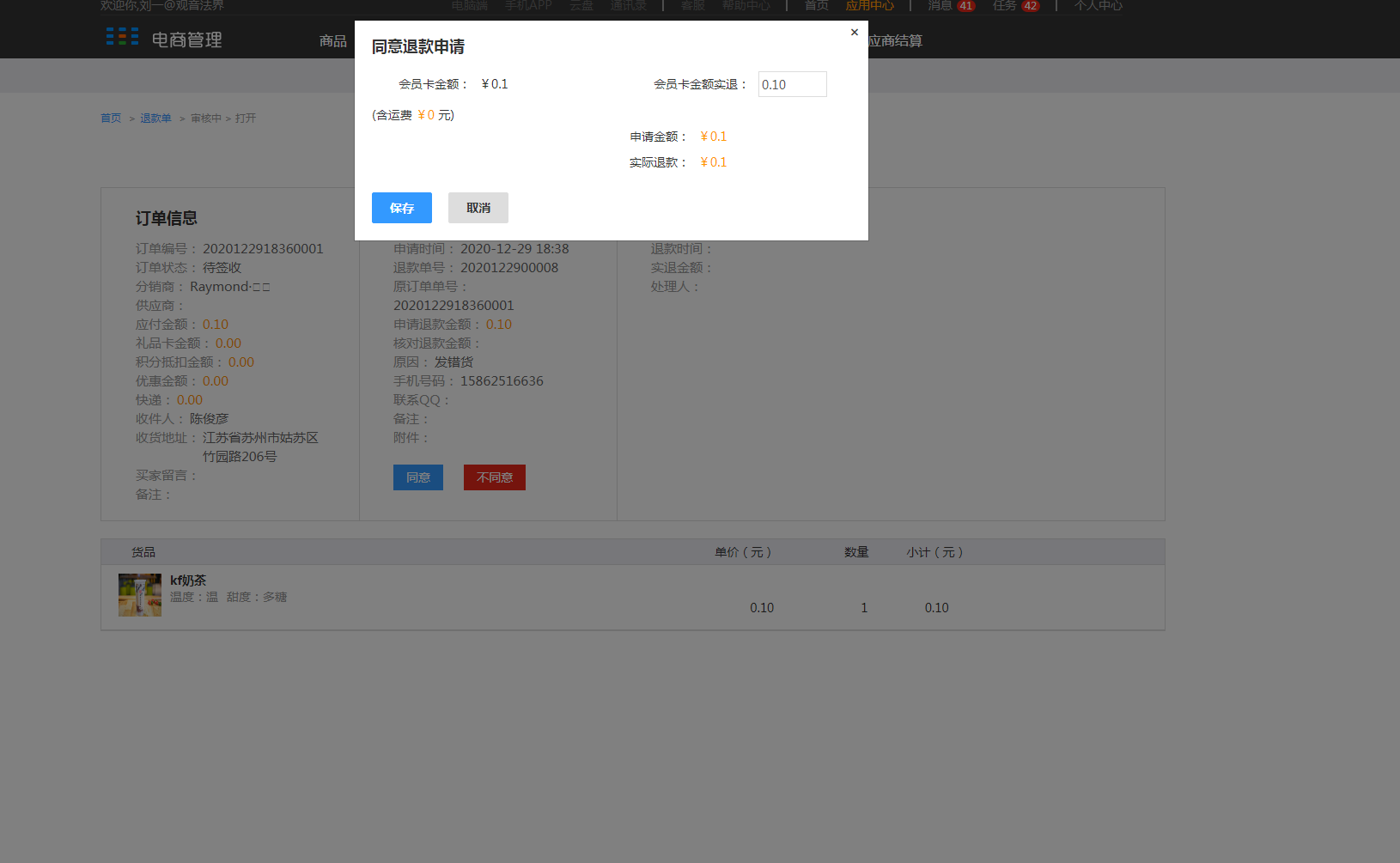Click the 会员卡金额 ¥0.1 value
This screenshot has width=1400, height=863.
[494, 84]
